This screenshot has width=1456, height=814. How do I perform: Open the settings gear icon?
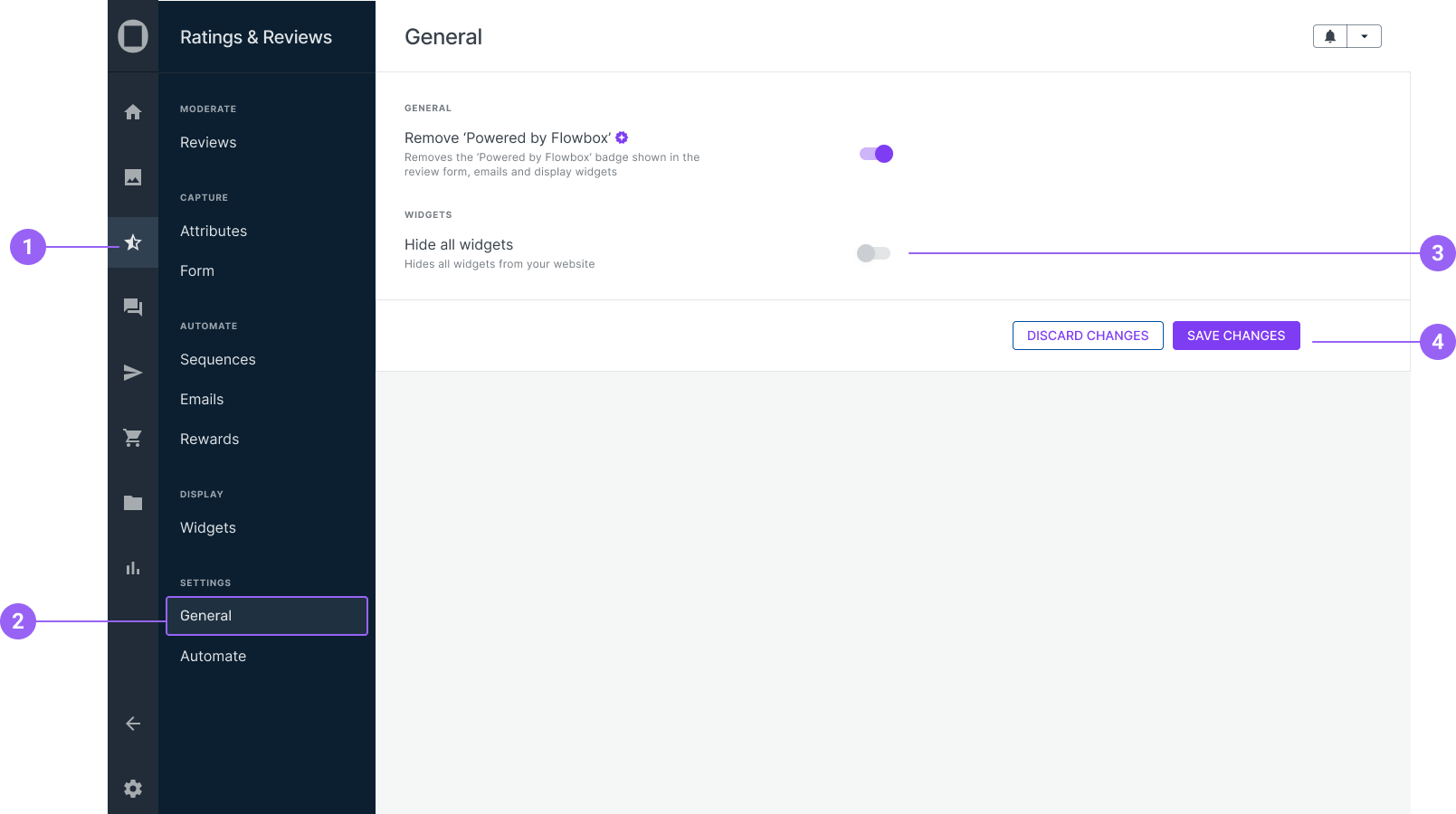click(x=133, y=789)
